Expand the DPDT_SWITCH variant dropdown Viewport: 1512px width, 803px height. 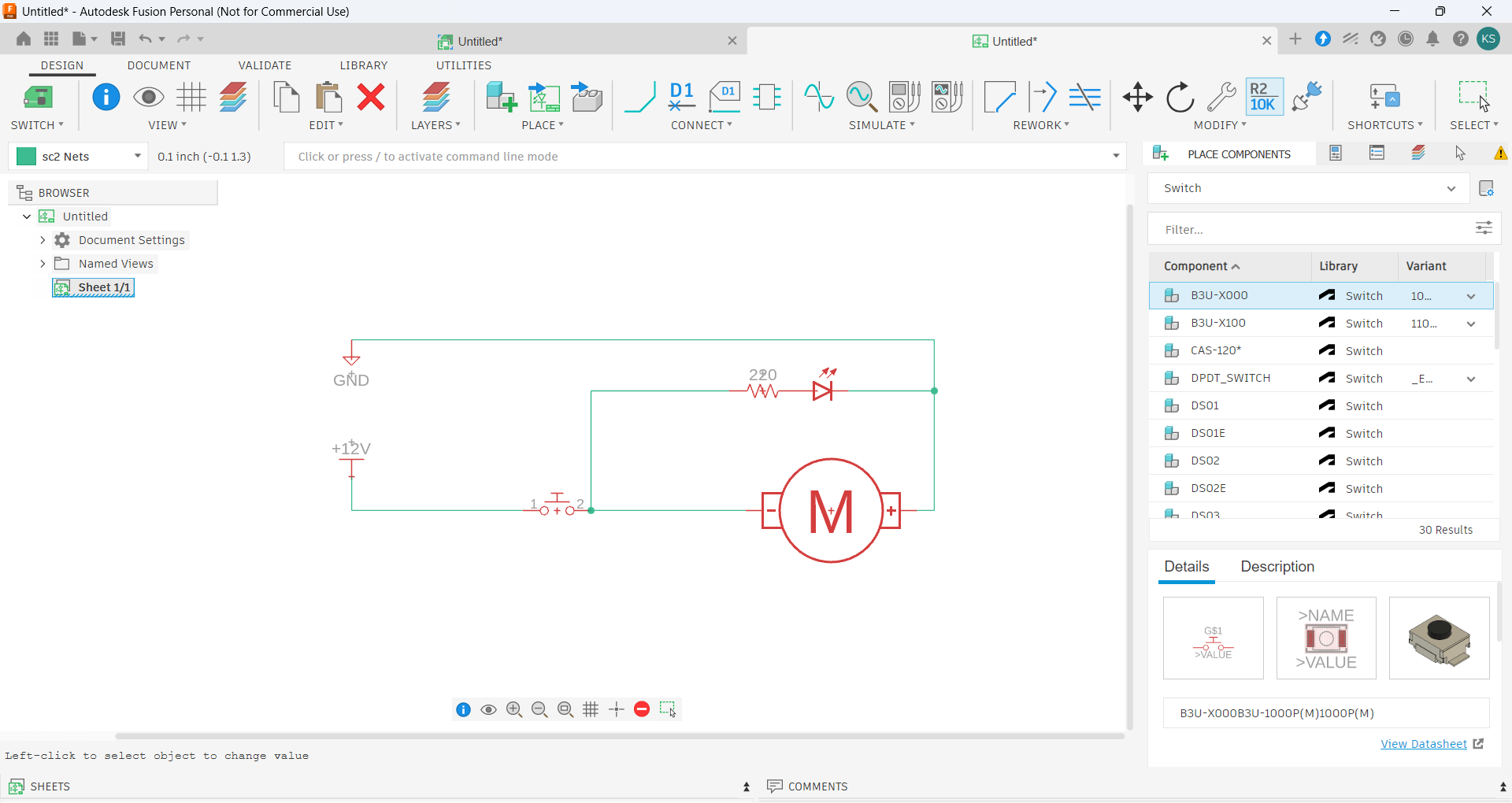[1471, 379]
